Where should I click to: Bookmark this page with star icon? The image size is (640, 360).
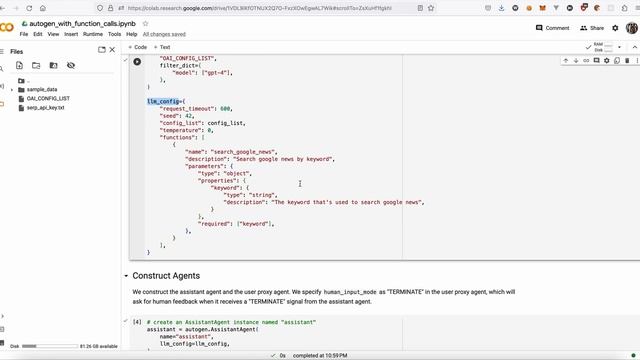431,8
